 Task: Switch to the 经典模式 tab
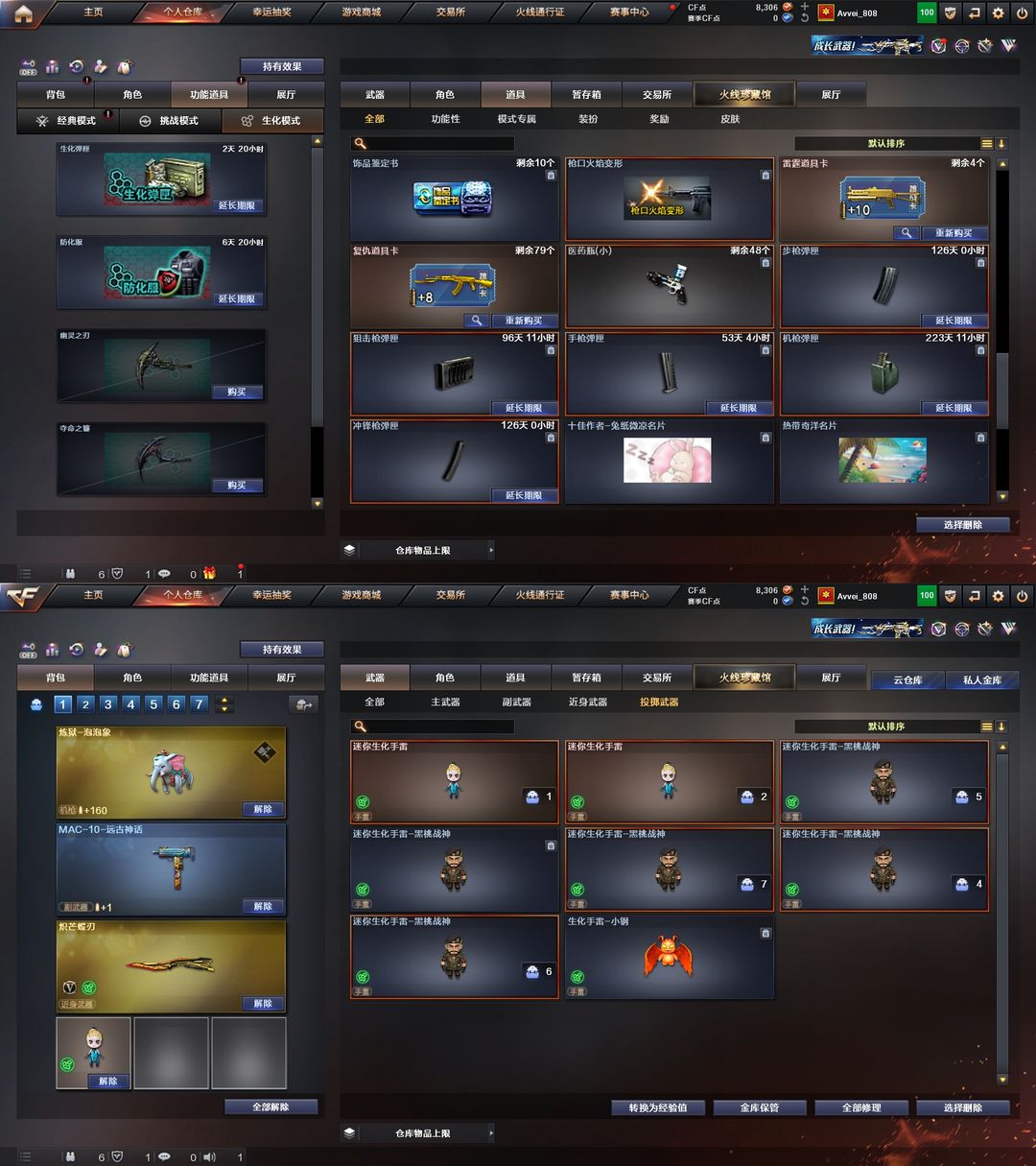pyautogui.click(x=67, y=121)
